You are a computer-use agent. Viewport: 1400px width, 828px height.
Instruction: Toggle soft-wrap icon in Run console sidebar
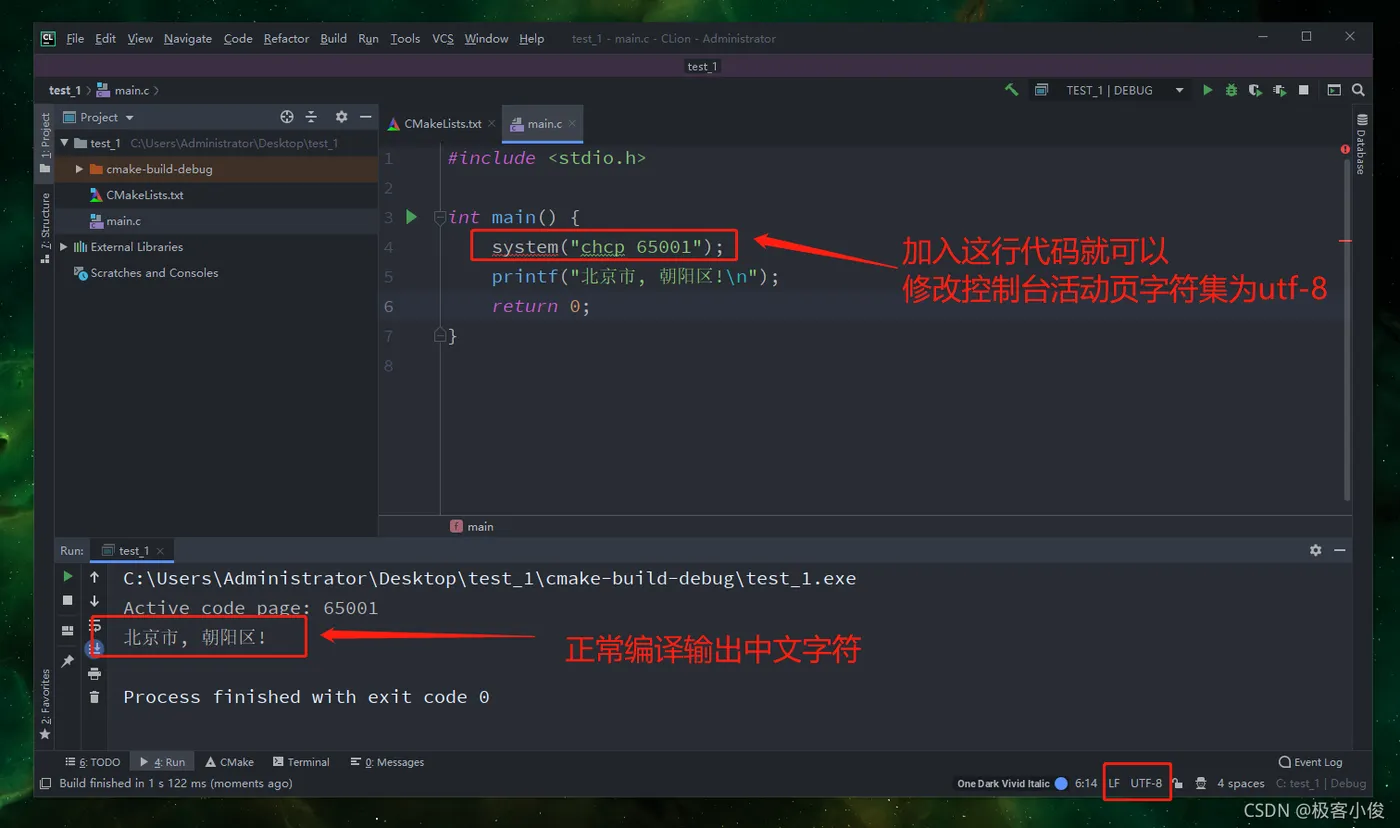(x=94, y=626)
